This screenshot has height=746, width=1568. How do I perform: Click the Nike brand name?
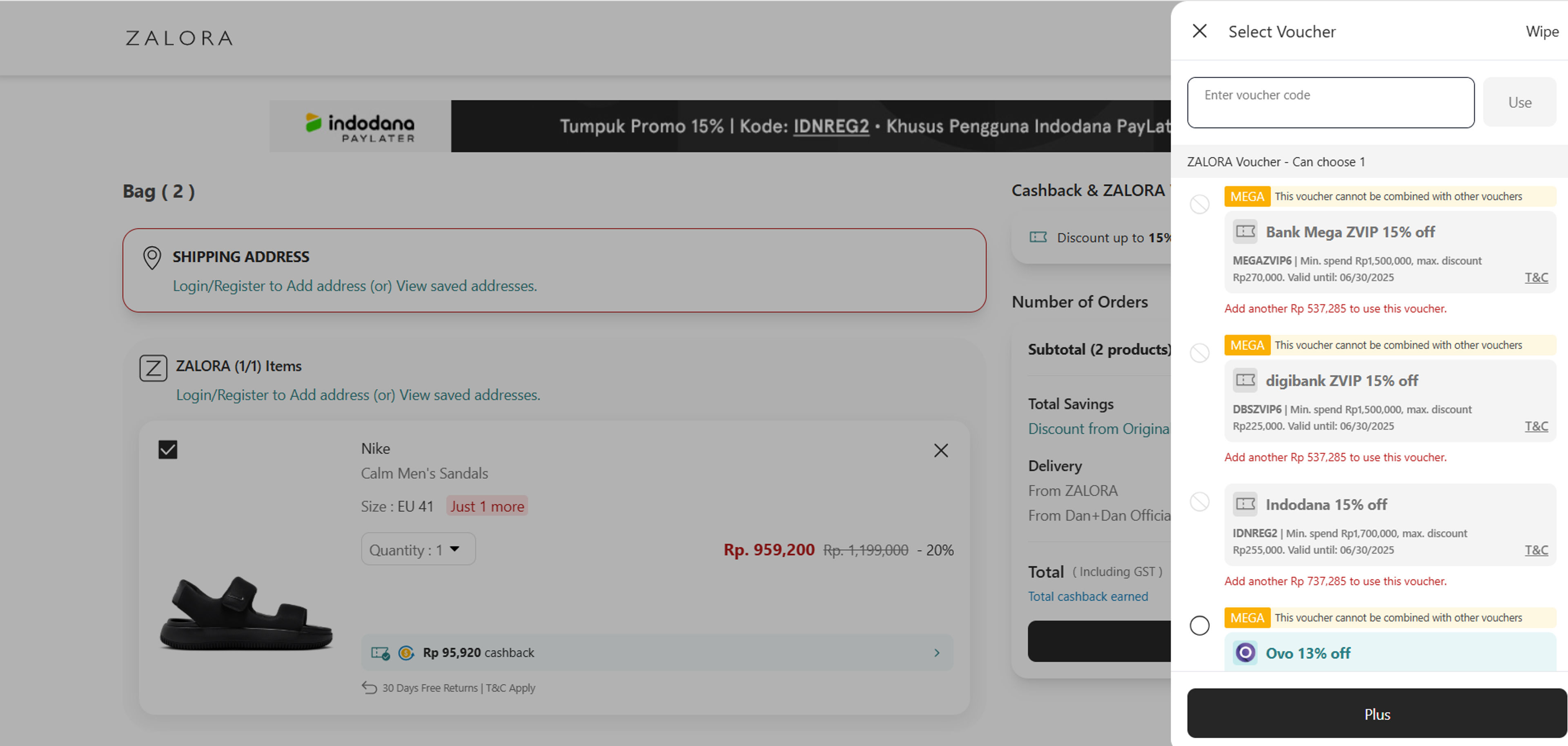tap(376, 448)
